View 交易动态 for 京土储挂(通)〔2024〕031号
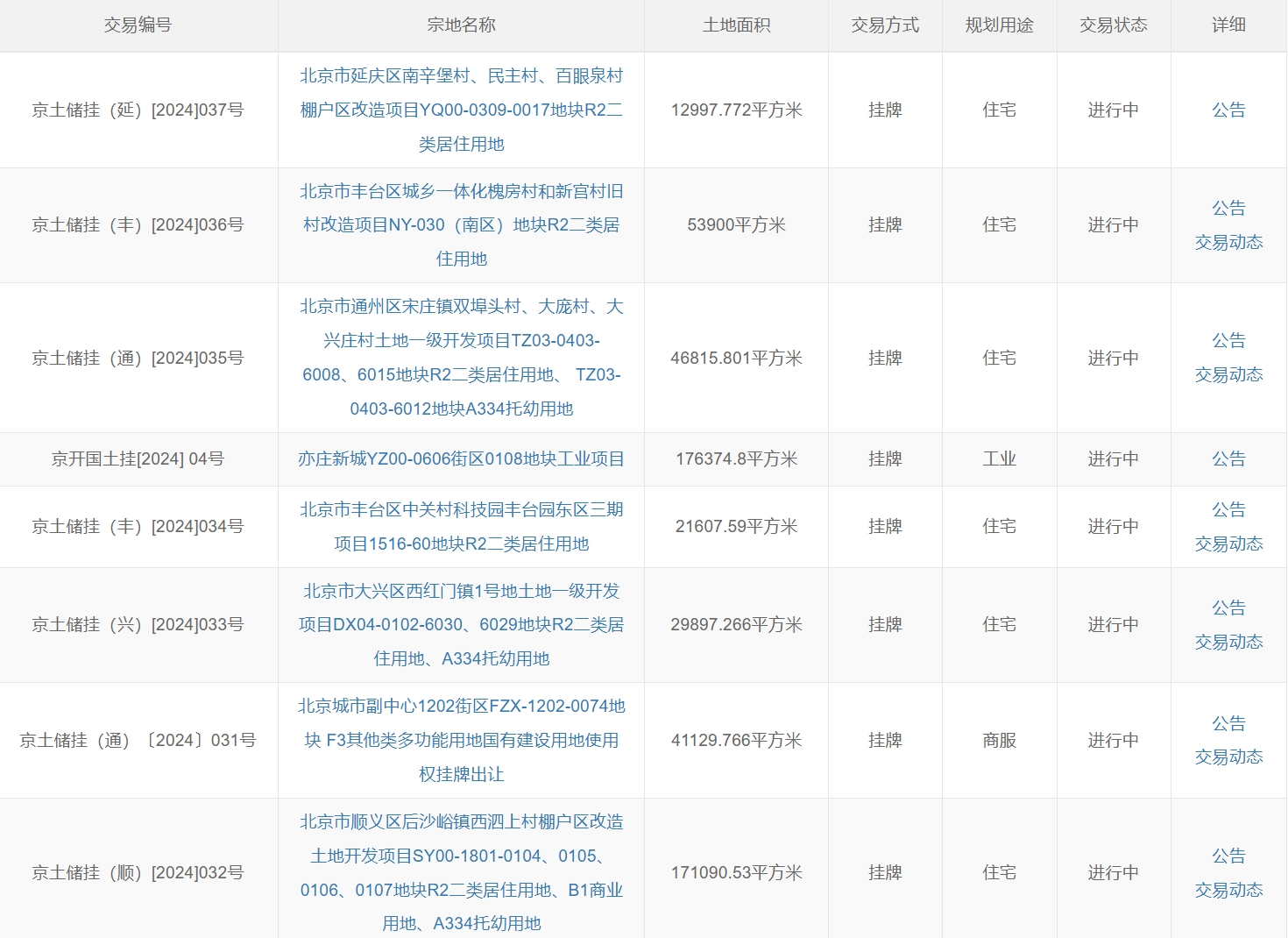 coord(1228,757)
